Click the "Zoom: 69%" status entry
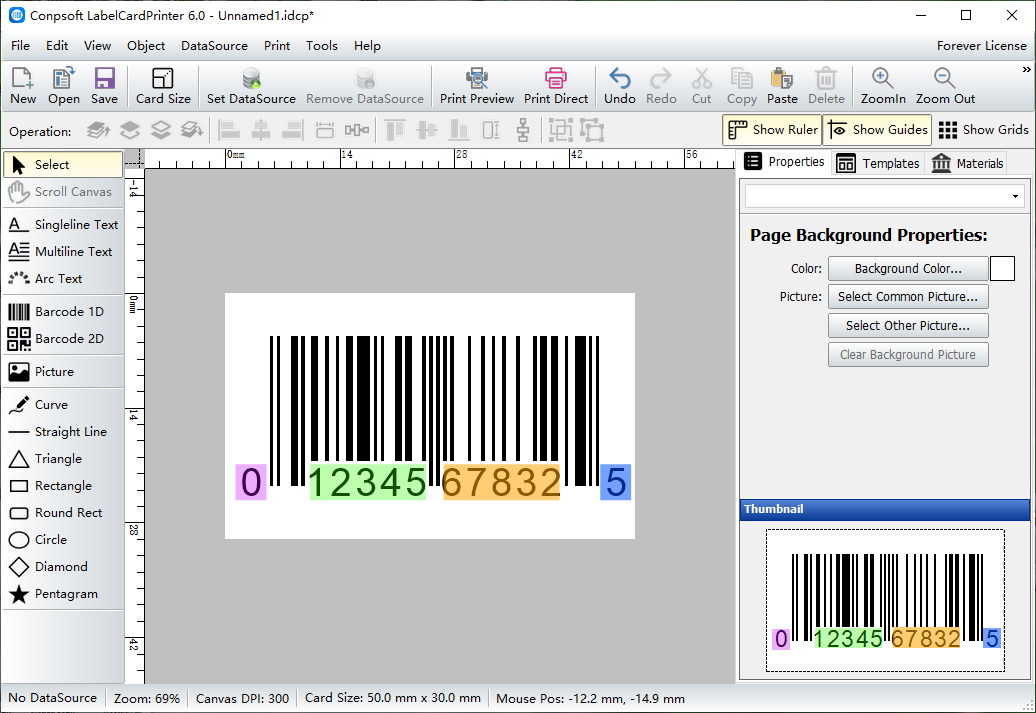The height and width of the screenshot is (713, 1036). [147, 698]
